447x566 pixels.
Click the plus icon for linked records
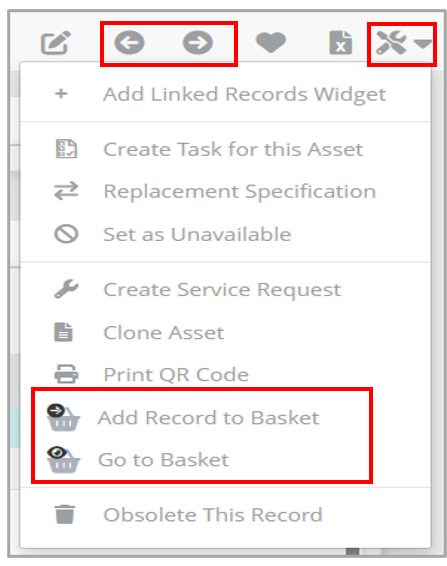61,94
